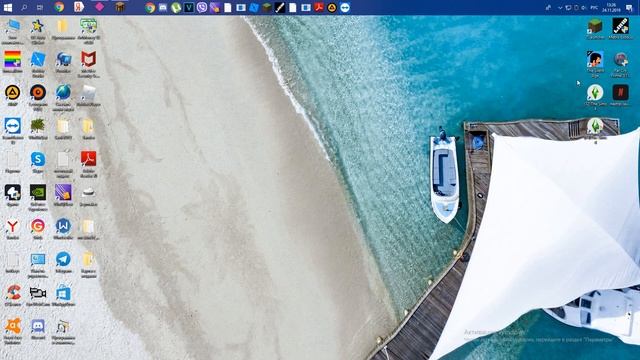
Task: Select the blue globe desktop shortcut
Action: click(x=63, y=97)
